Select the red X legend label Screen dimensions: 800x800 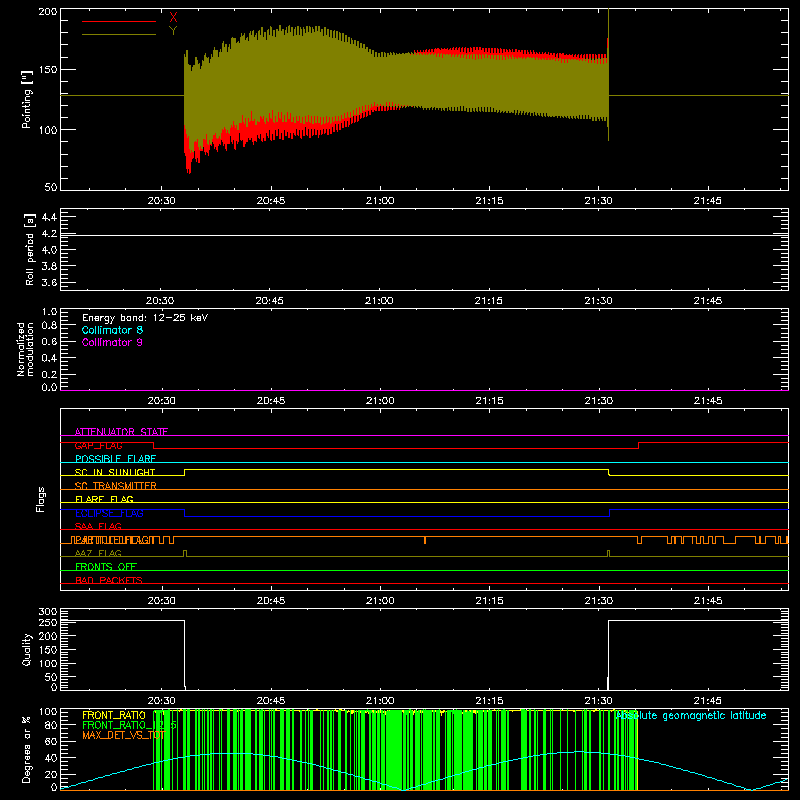173,17
